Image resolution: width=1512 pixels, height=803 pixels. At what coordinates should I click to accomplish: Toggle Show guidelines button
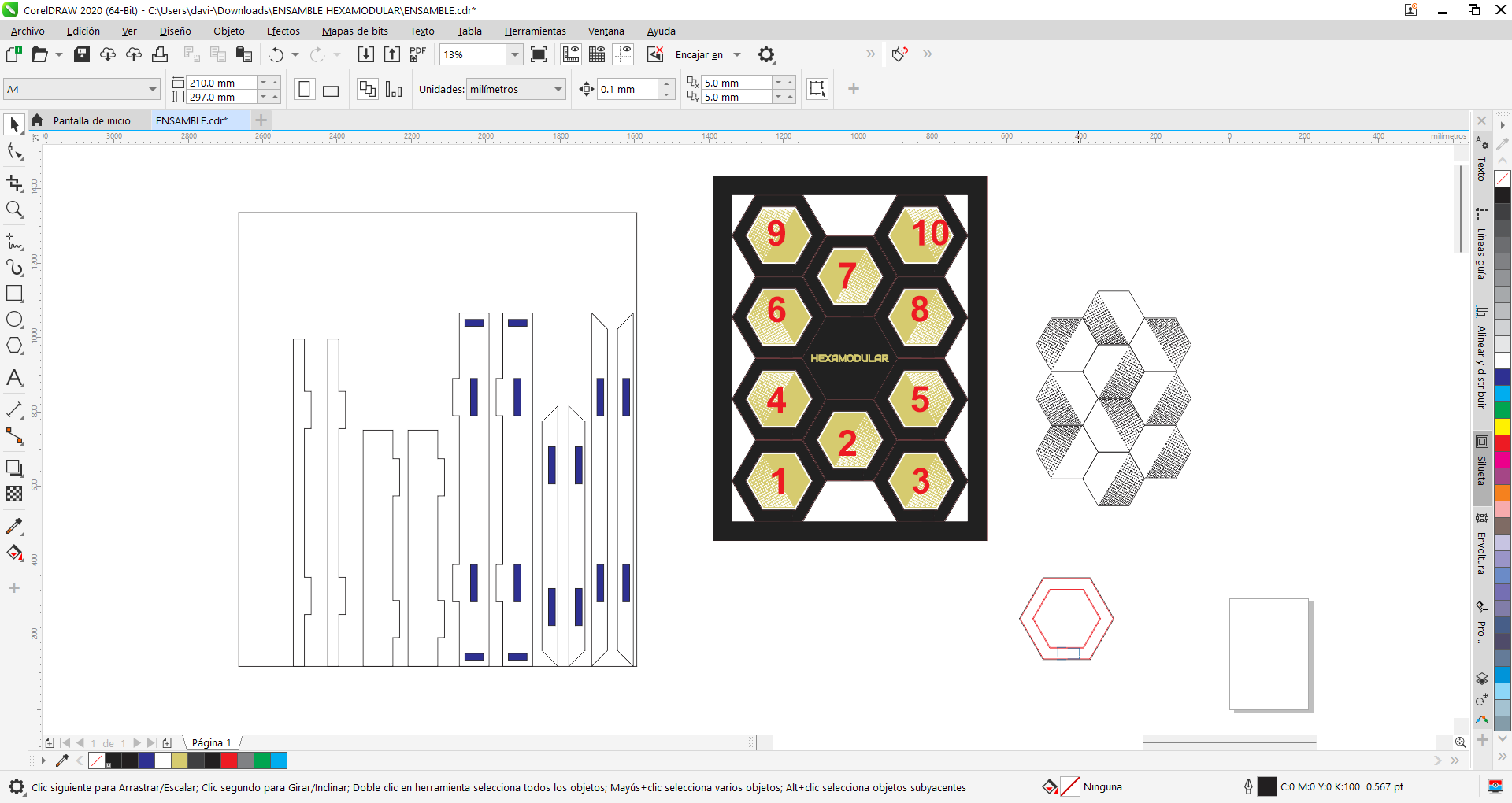[623, 54]
